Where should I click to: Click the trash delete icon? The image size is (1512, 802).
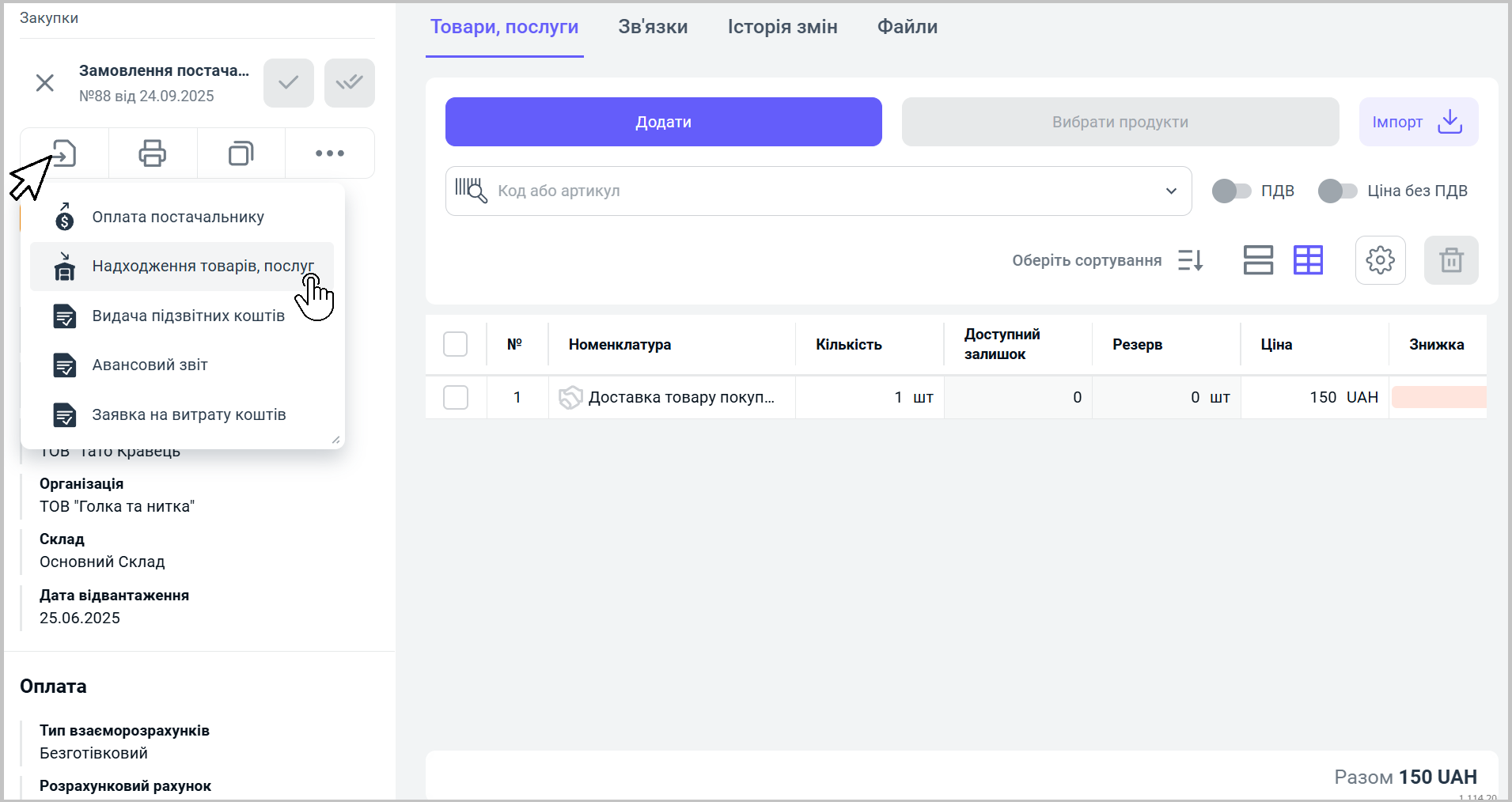1451,260
